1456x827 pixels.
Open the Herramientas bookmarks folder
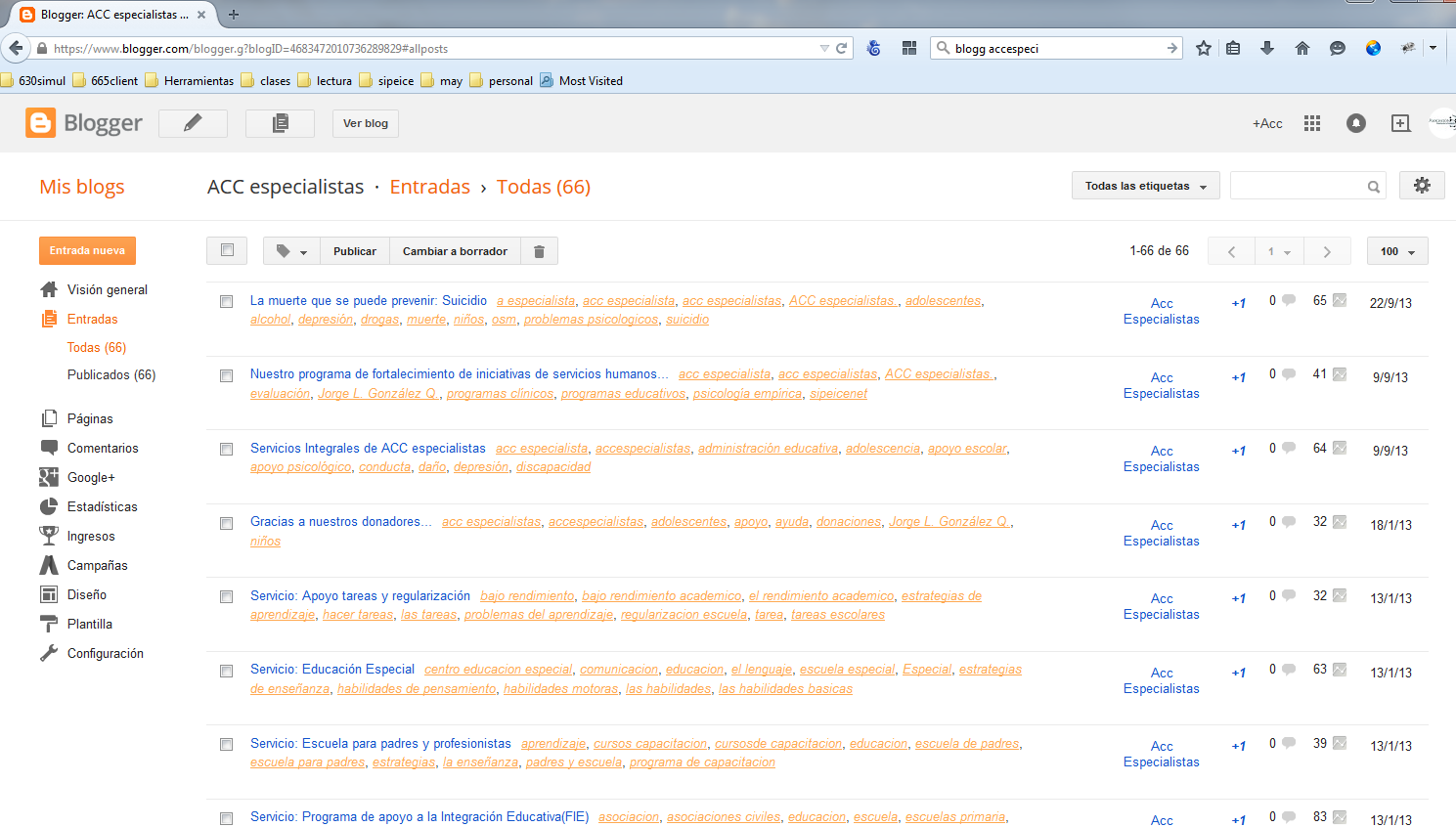coord(190,80)
